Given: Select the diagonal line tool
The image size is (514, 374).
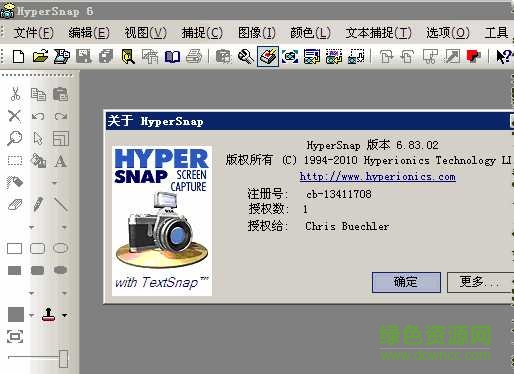Looking at the screenshot, I should pyautogui.click(x=61, y=204).
